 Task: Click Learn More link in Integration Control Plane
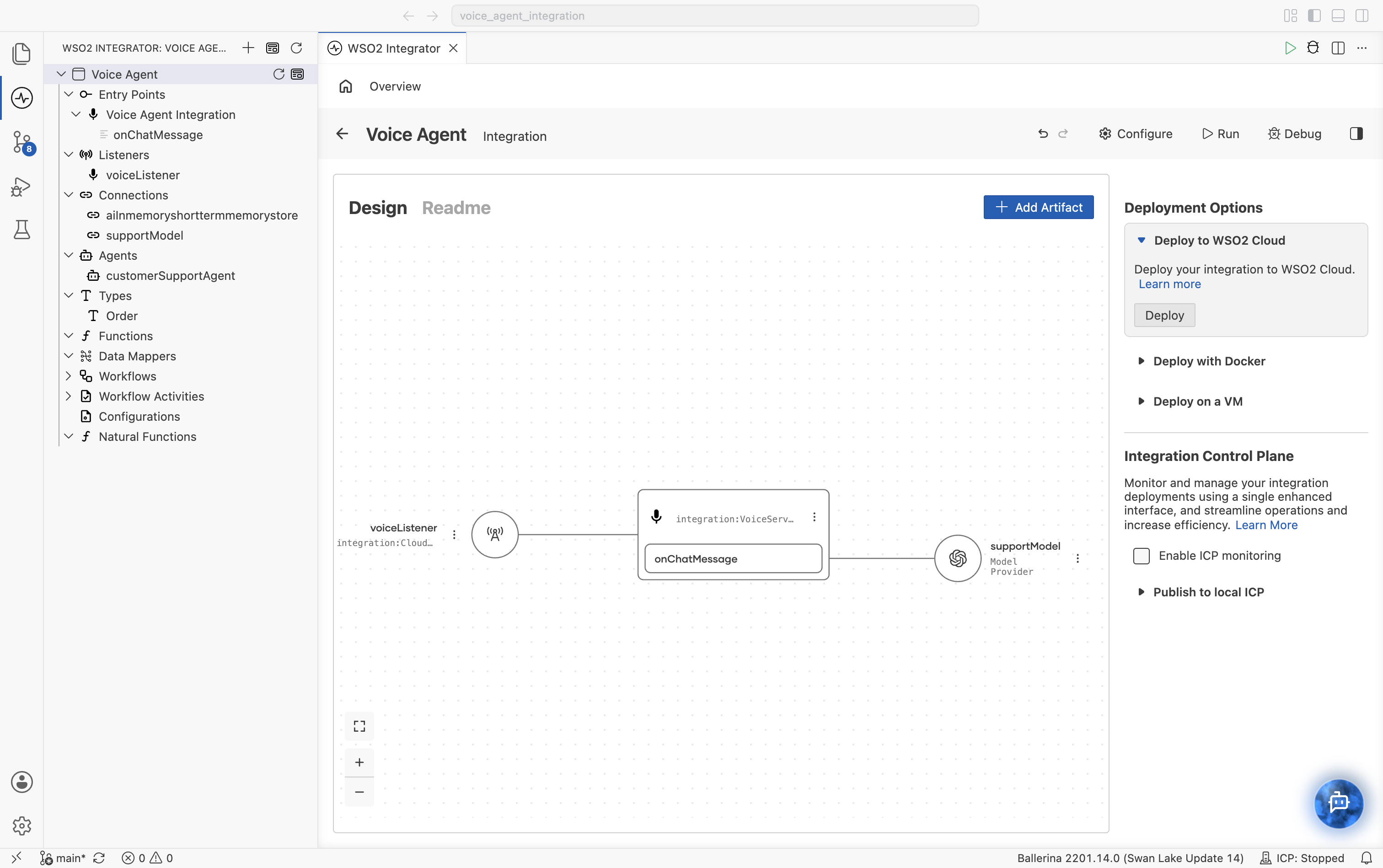pyautogui.click(x=1266, y=525)
